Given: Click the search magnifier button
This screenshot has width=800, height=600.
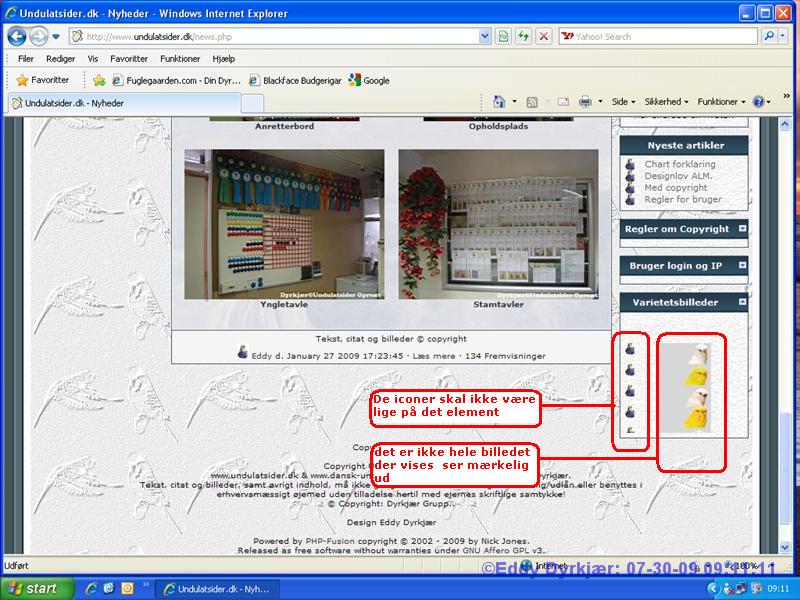Looking at the screenshot, I should pos(769,36).
